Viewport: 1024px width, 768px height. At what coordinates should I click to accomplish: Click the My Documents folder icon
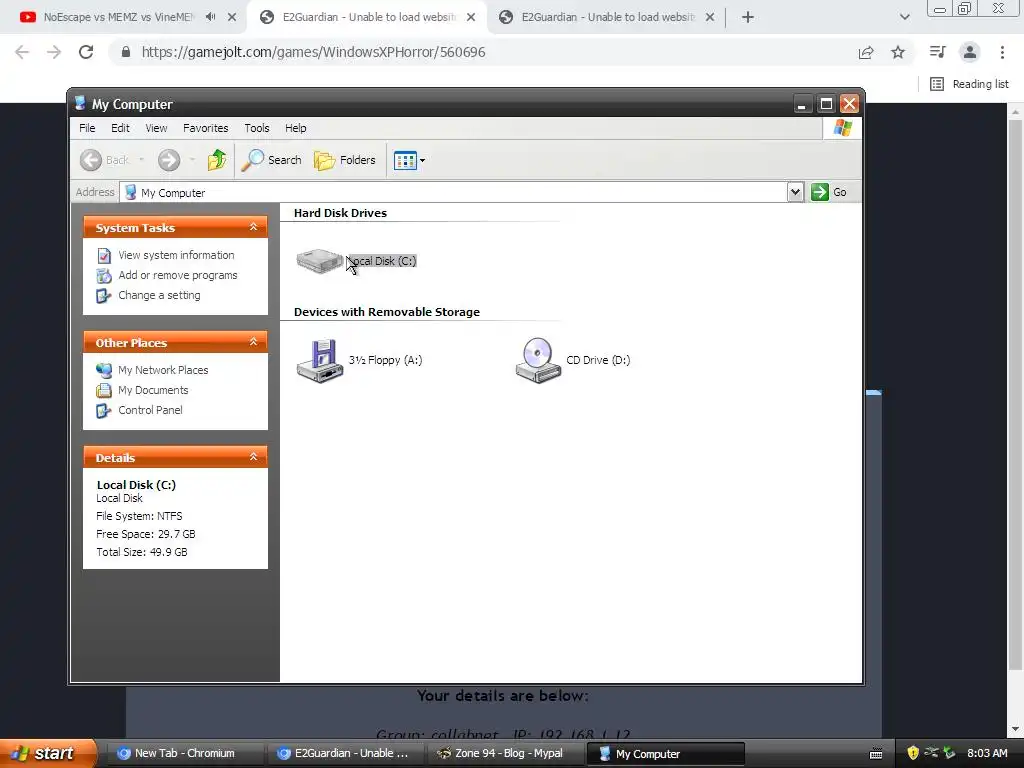(104, 391)
